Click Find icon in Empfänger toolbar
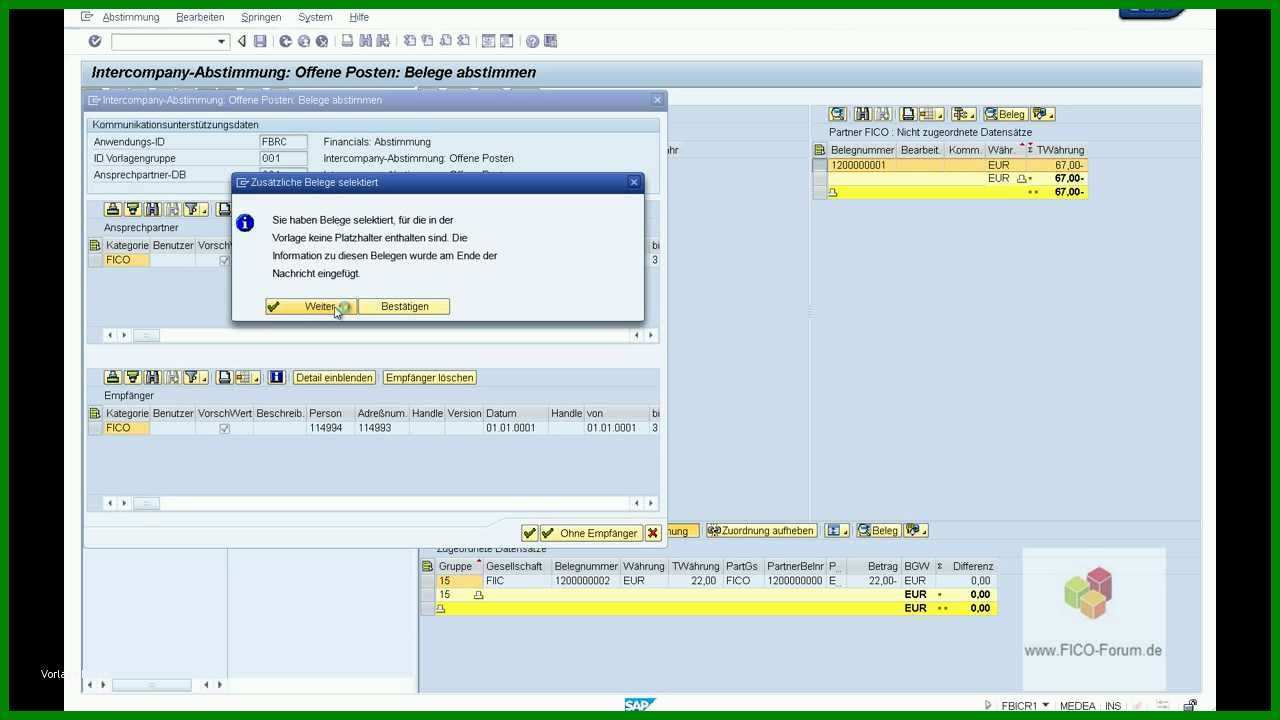Viewport: 1280px width, 720px height. (152, 377)
